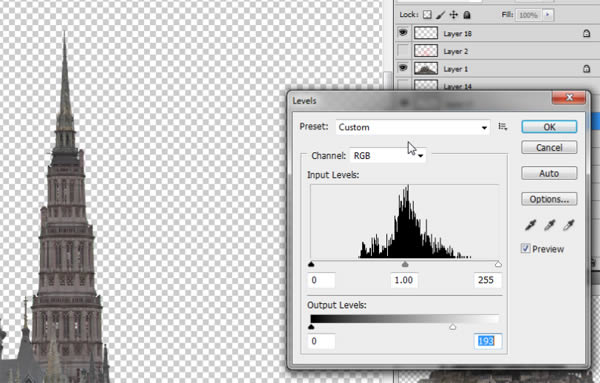Click the output levels gradient bar

click(x=404, y=319)
